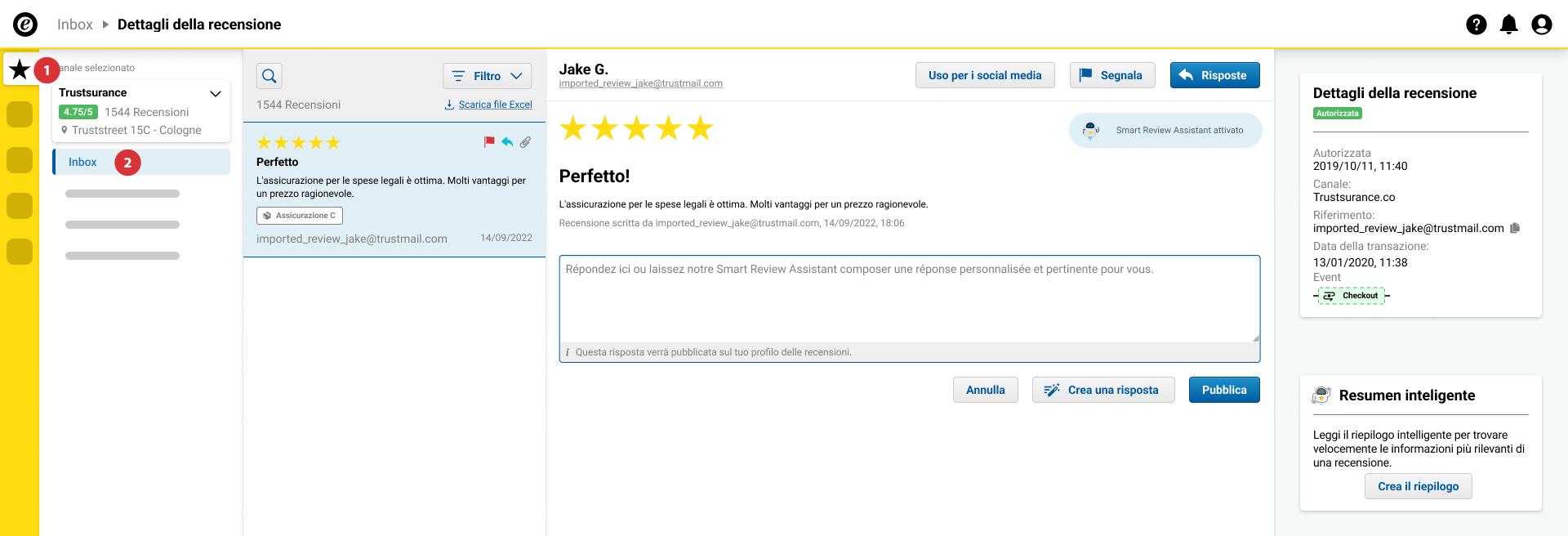The width and height of the screenshot is (1568, 536).
Task: Expand the Trustsurance channel selector
Action: [x=216, y=93]
